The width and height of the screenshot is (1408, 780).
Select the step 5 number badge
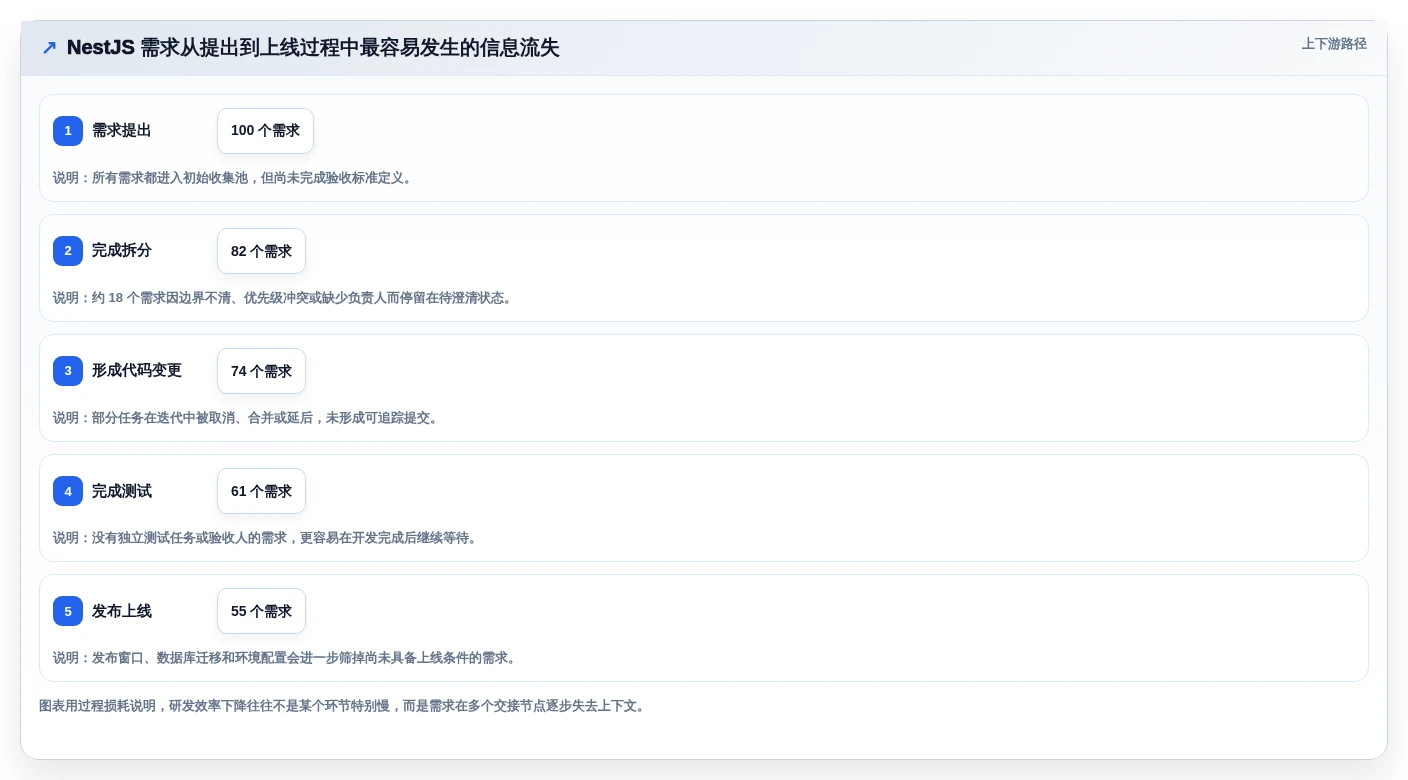[68, 611]
